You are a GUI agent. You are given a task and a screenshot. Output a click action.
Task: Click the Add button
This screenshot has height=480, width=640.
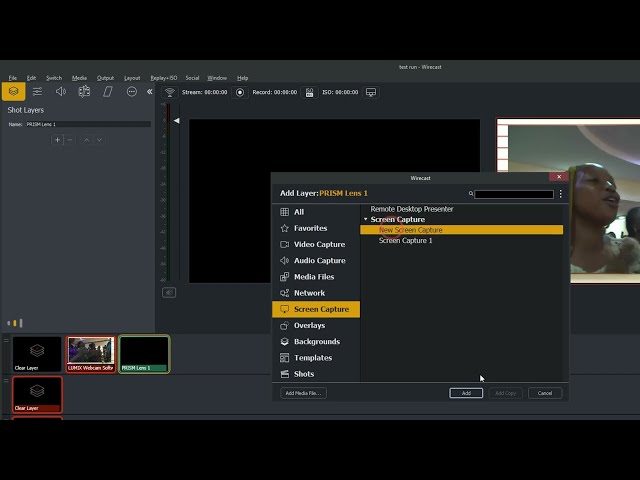(466, 393)
